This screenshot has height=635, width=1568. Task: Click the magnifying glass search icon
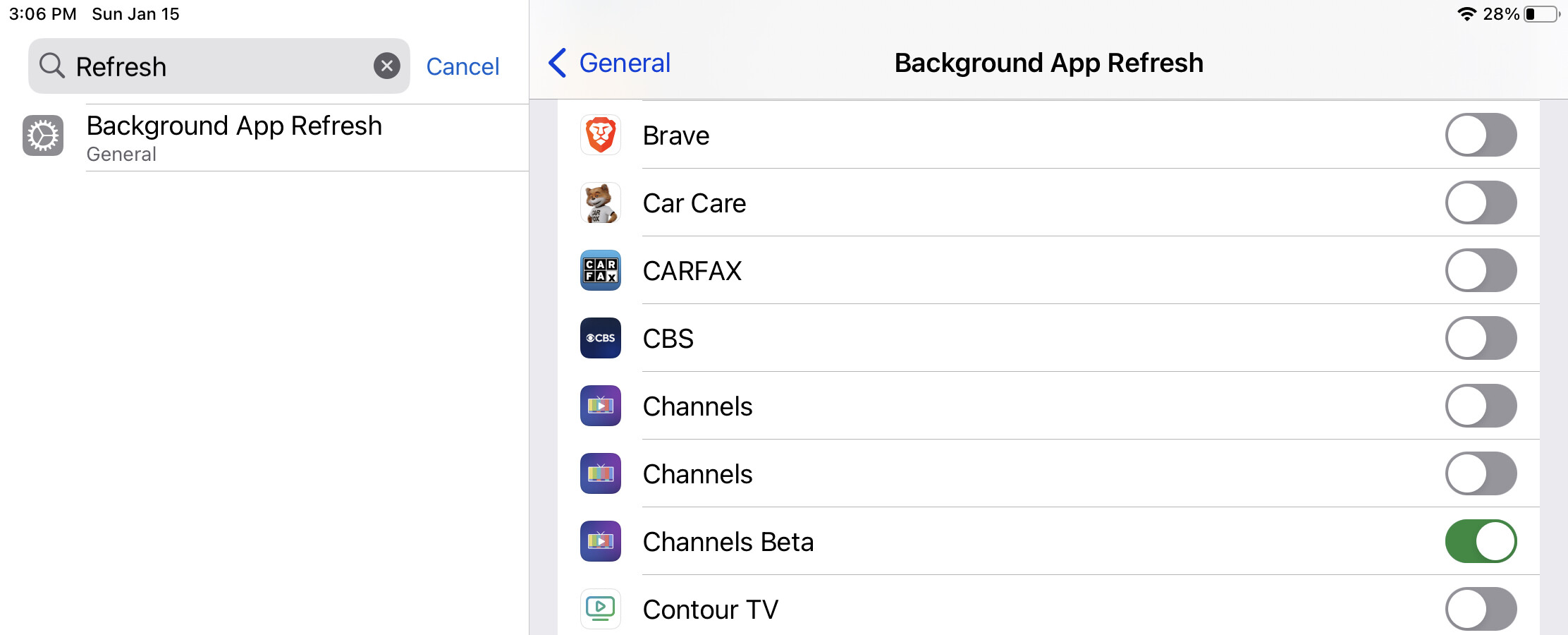coord(52,66)
